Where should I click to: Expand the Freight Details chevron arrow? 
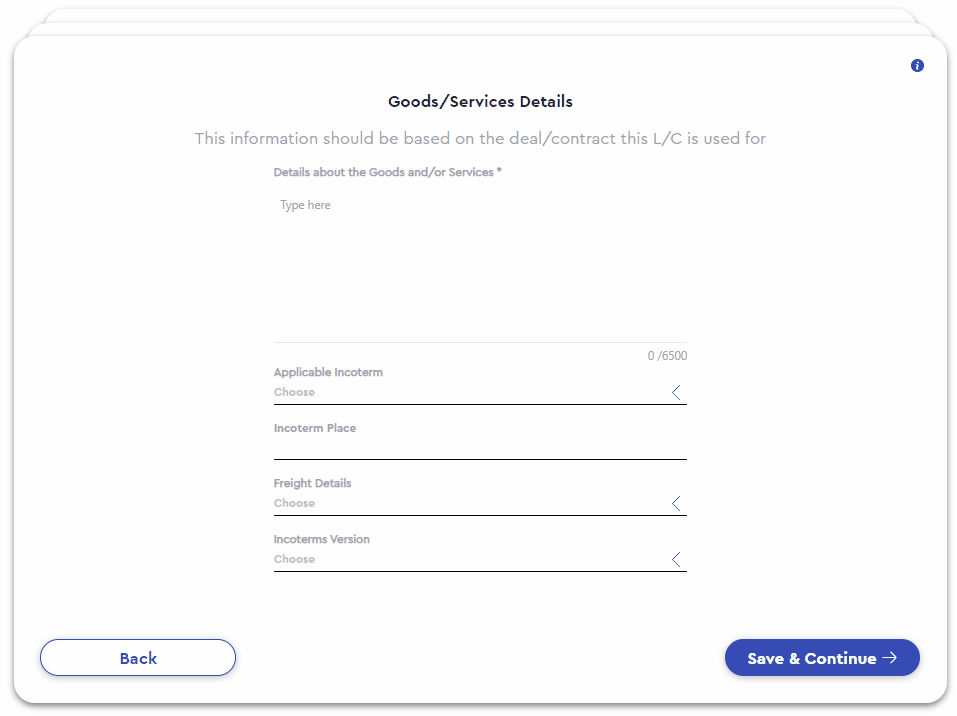(x=676, y=504)
